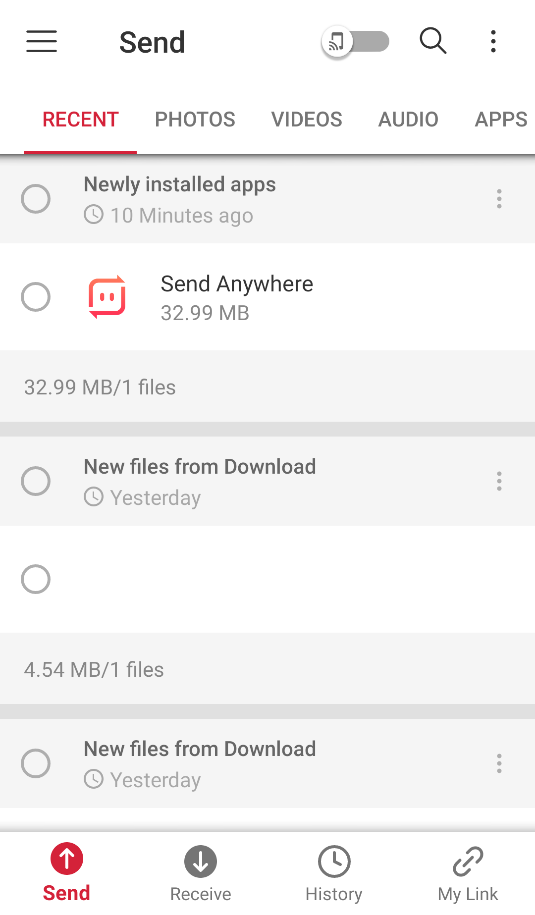Viewport: 535px width, 915px height.
Task: Select the blank 4.54 MB file circle
Action: click(x=36, y=579)
